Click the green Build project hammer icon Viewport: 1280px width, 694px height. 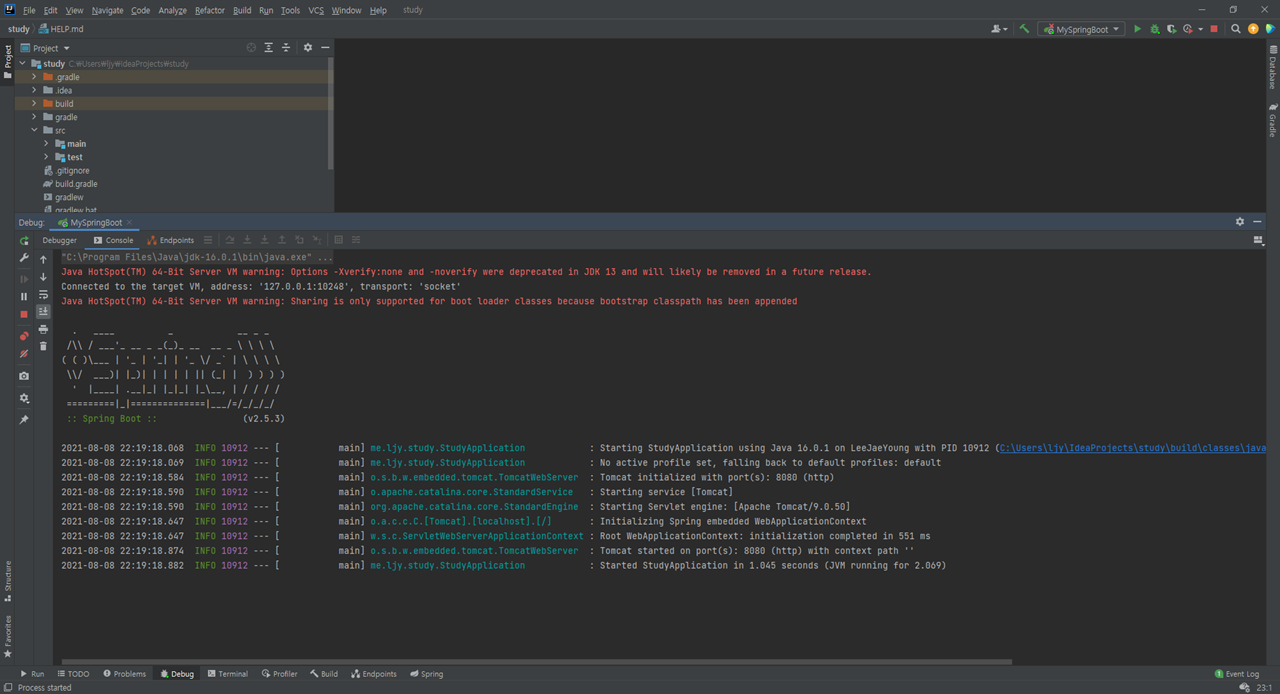pos(1024,29)
